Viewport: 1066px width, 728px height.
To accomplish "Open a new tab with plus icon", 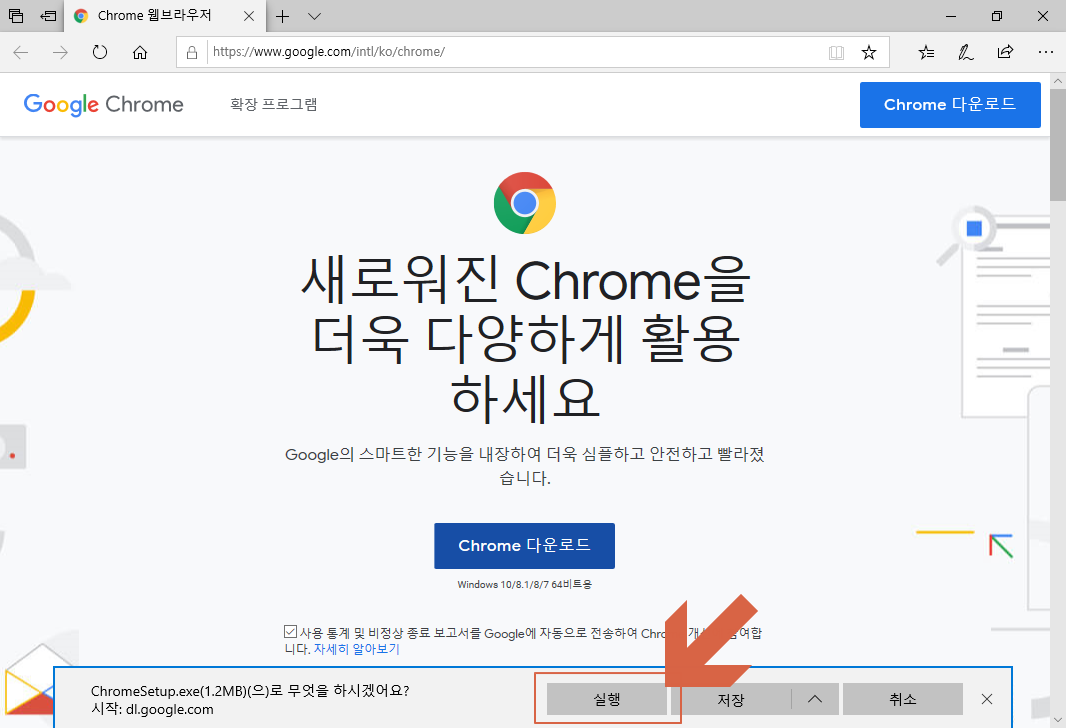I will coord(283,16).
